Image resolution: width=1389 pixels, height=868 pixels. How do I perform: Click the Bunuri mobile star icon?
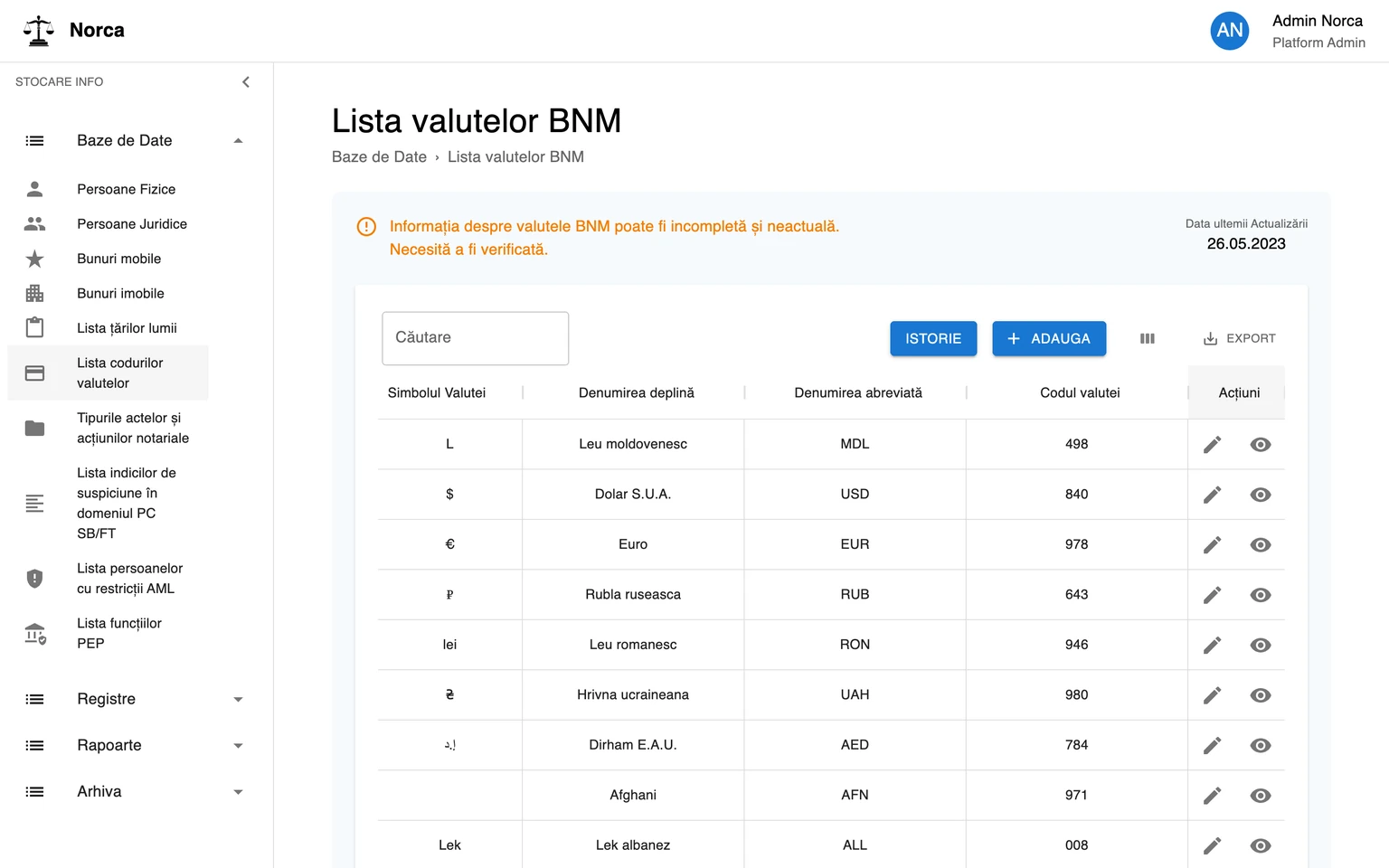34,259
